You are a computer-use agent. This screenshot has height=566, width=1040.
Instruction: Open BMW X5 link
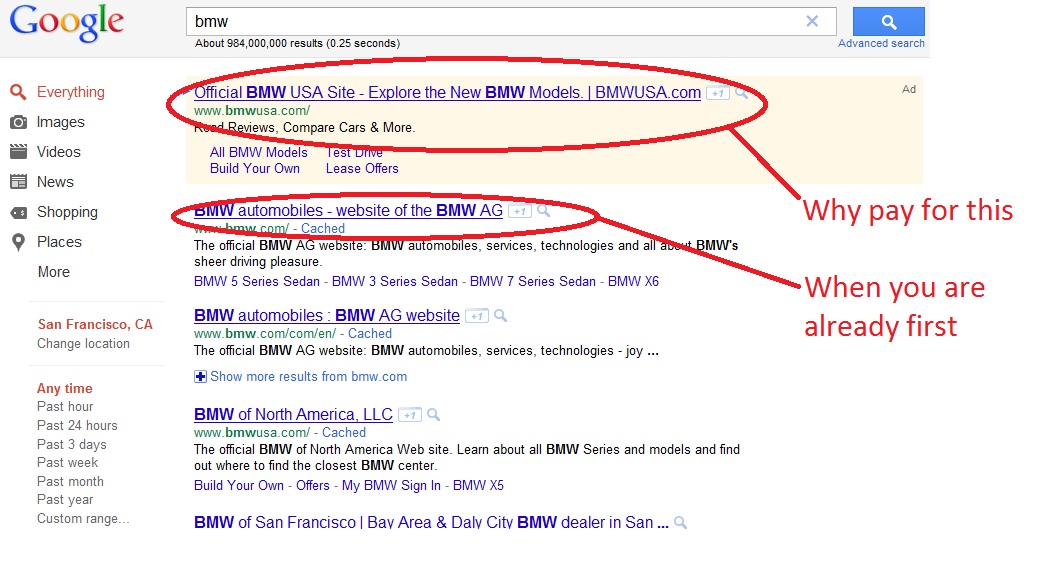478,485
